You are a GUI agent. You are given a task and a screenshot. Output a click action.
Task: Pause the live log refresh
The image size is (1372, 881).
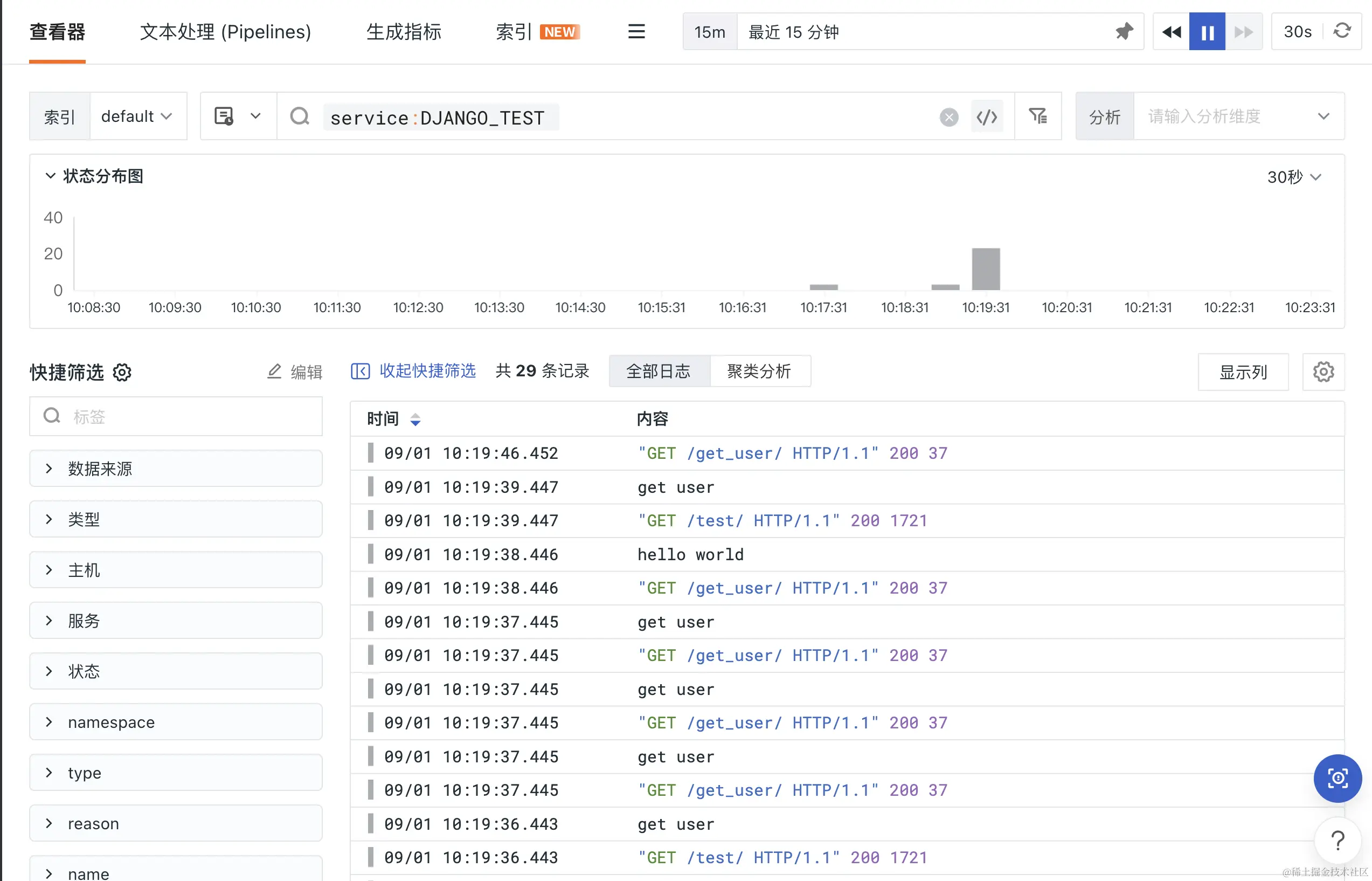(1207, 31)
